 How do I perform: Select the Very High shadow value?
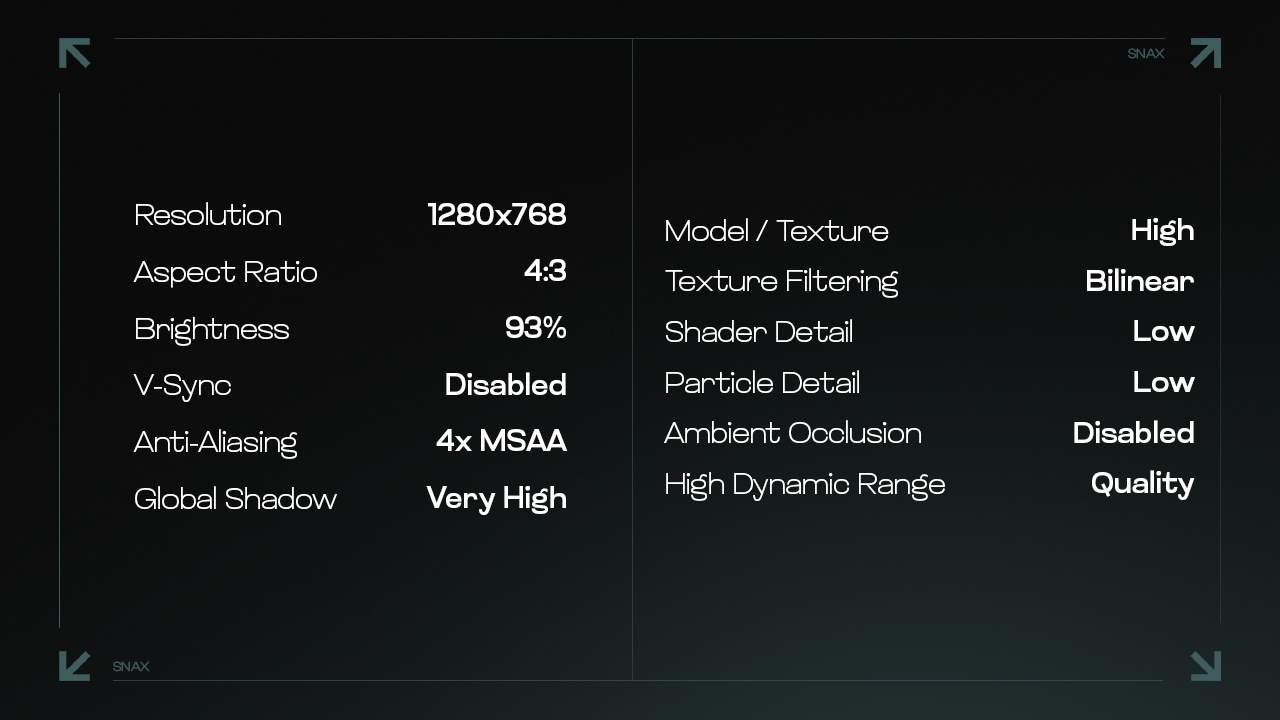point(496,499)
